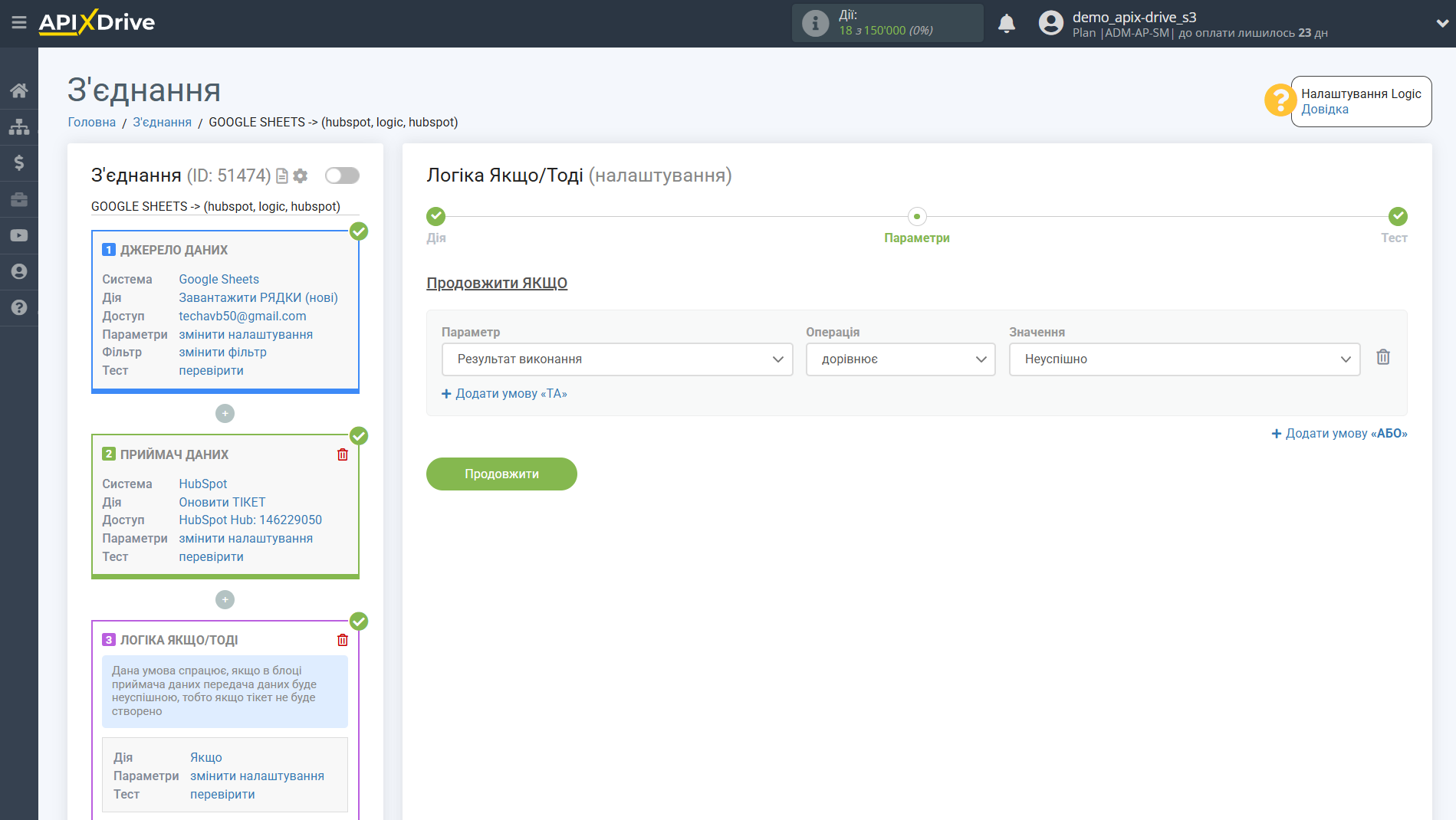Delete the condition row with trash icon

1383,357
